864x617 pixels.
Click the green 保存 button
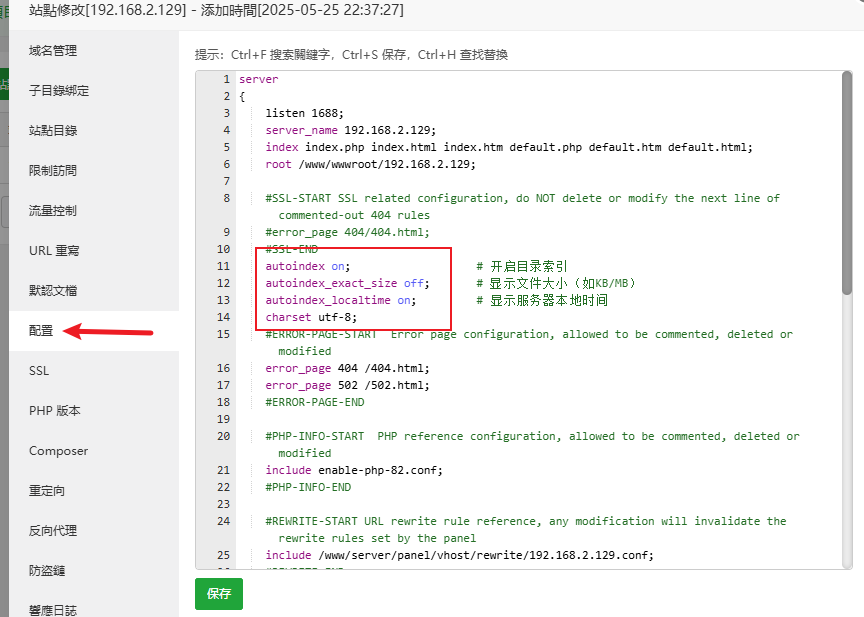tap(218, 594)
